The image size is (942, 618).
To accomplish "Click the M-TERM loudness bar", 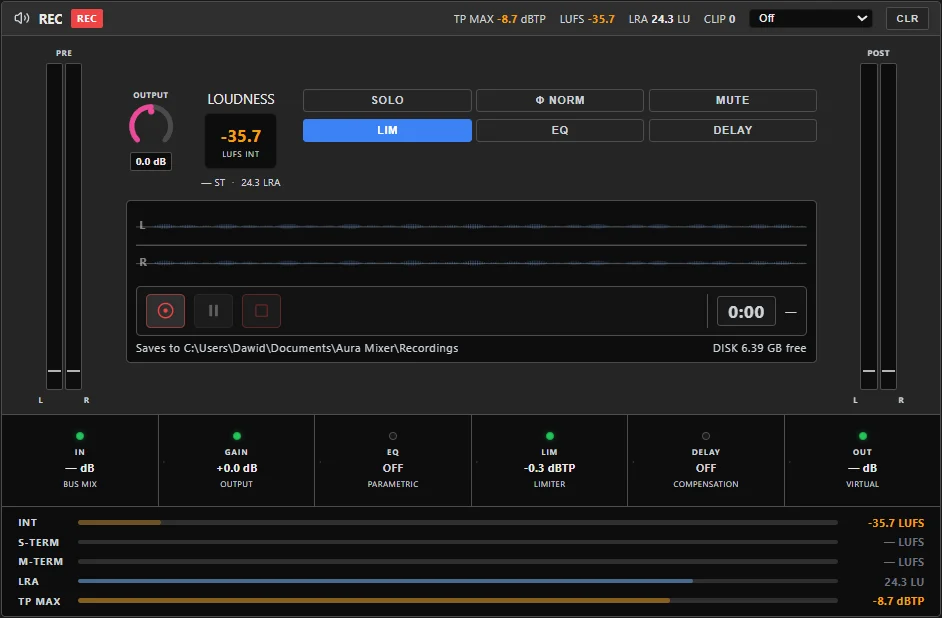I will [458, 562].
